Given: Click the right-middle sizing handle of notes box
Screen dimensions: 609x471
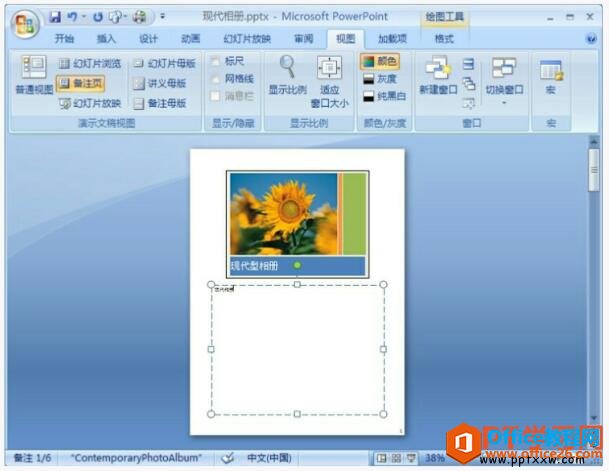Looking at the screenshot, I should click(383, 349).
